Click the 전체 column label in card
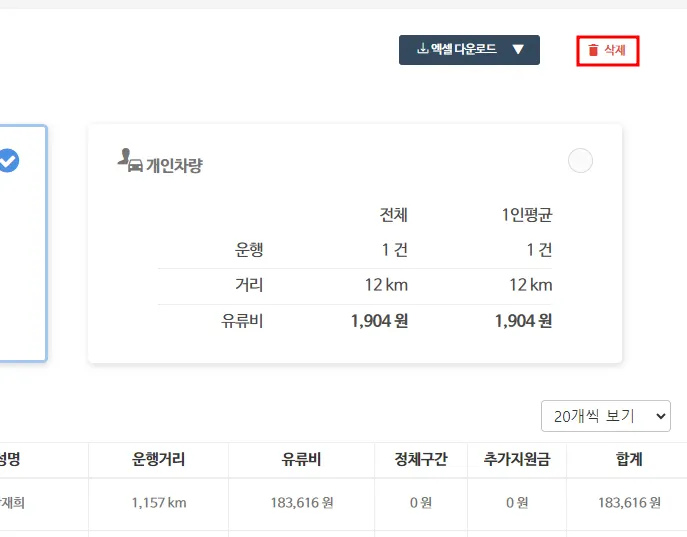Image resolution: width=687 pixels, height=537 pixels. pyautogui.click(x=393, y=215)
